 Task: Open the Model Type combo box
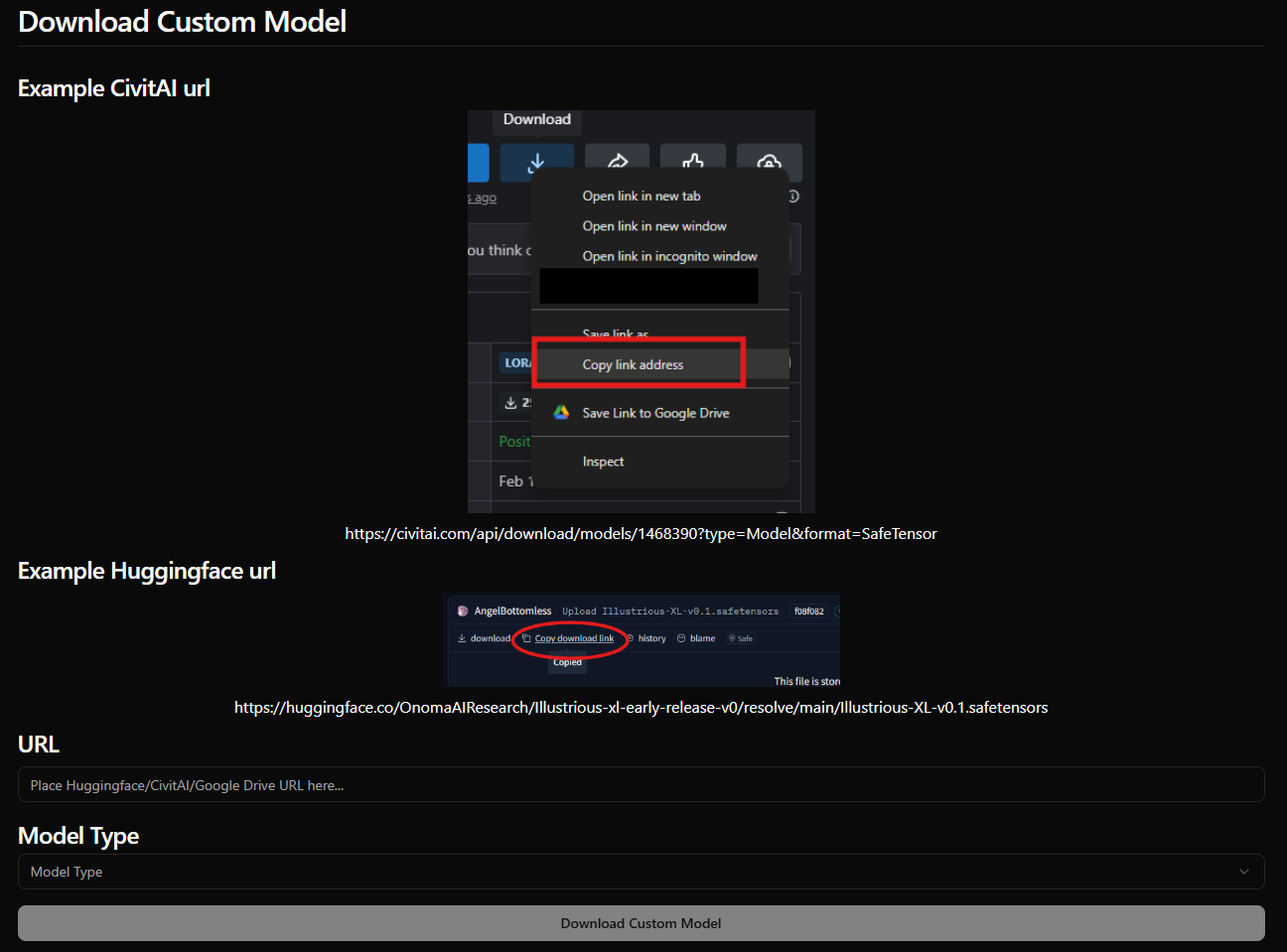[x=641, y=872]
